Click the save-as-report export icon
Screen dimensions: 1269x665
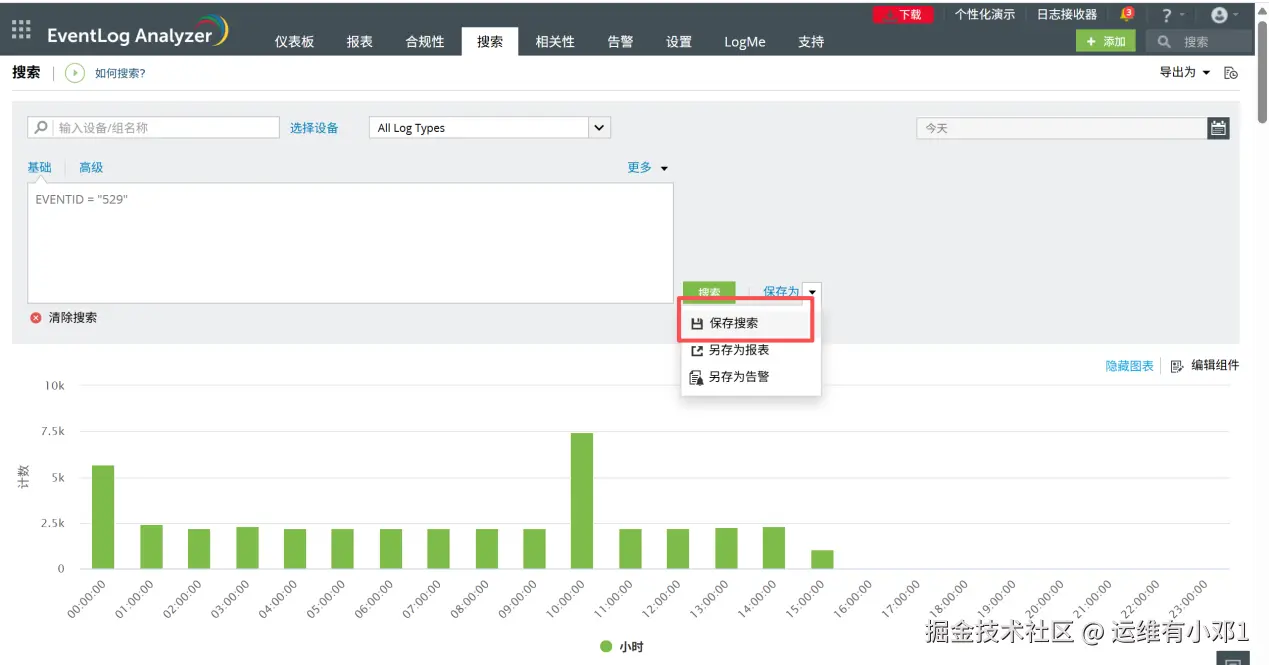697,351
